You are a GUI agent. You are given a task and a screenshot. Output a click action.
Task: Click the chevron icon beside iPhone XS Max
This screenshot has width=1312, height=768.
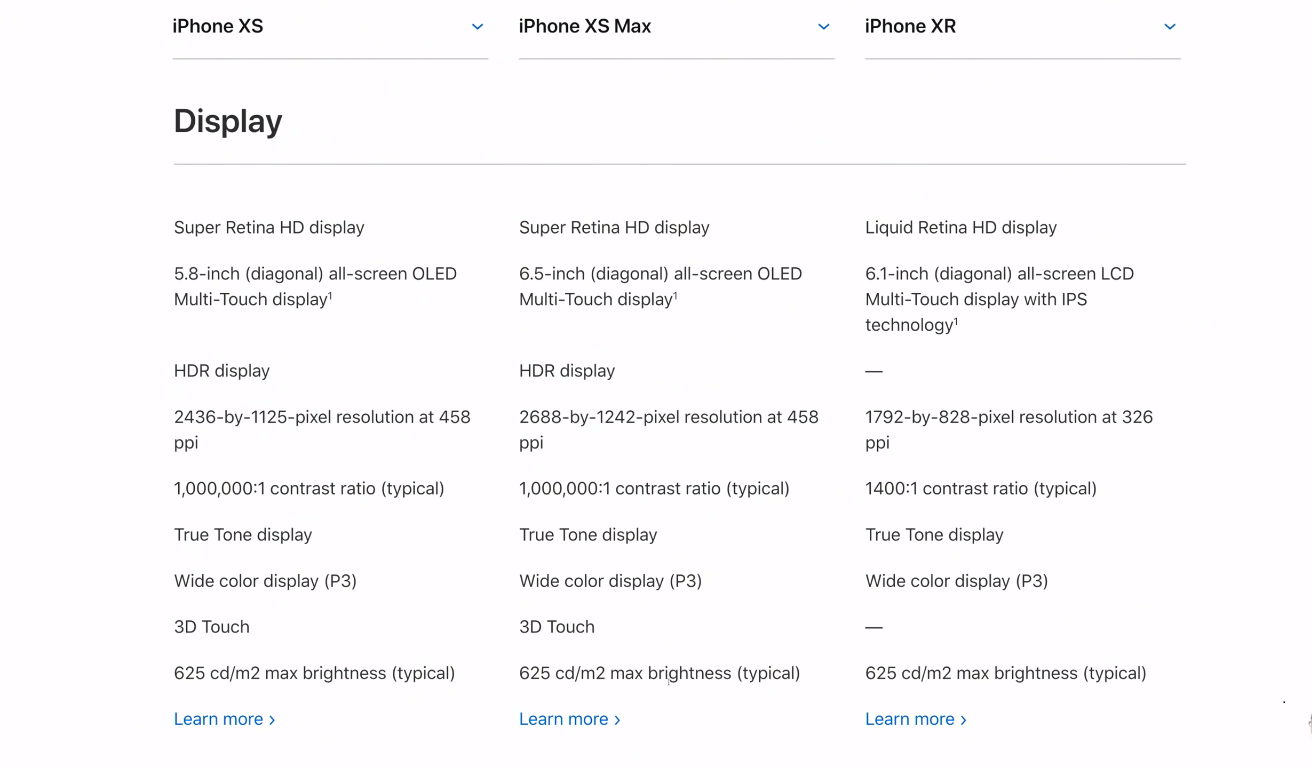(823, 27)
